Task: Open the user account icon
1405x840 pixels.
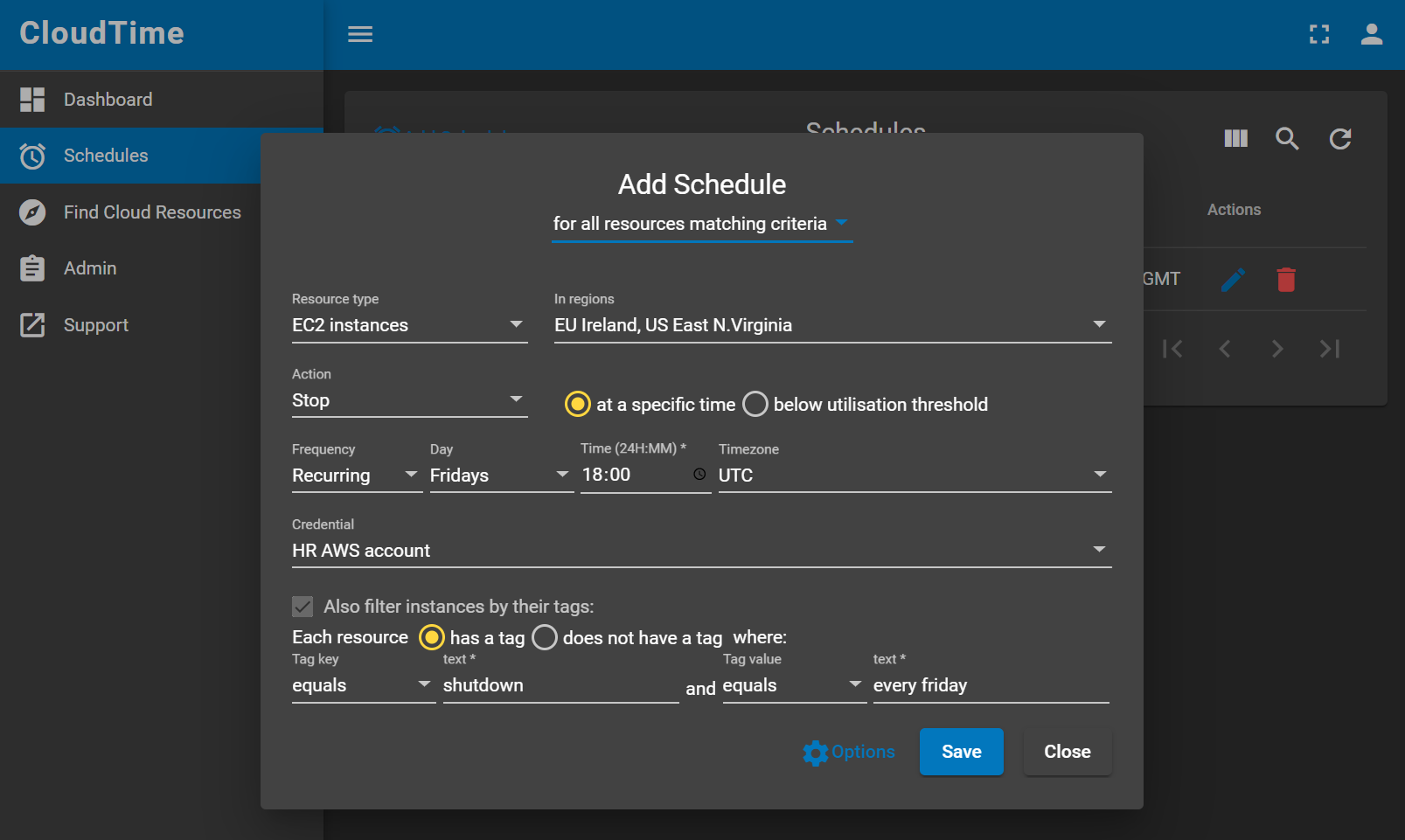Action: 1371,34
